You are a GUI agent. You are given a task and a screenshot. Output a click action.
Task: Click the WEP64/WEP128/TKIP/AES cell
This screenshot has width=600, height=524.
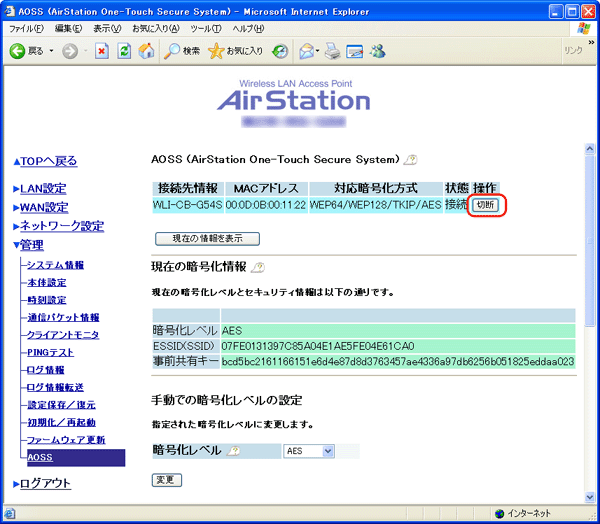(376, 205)
